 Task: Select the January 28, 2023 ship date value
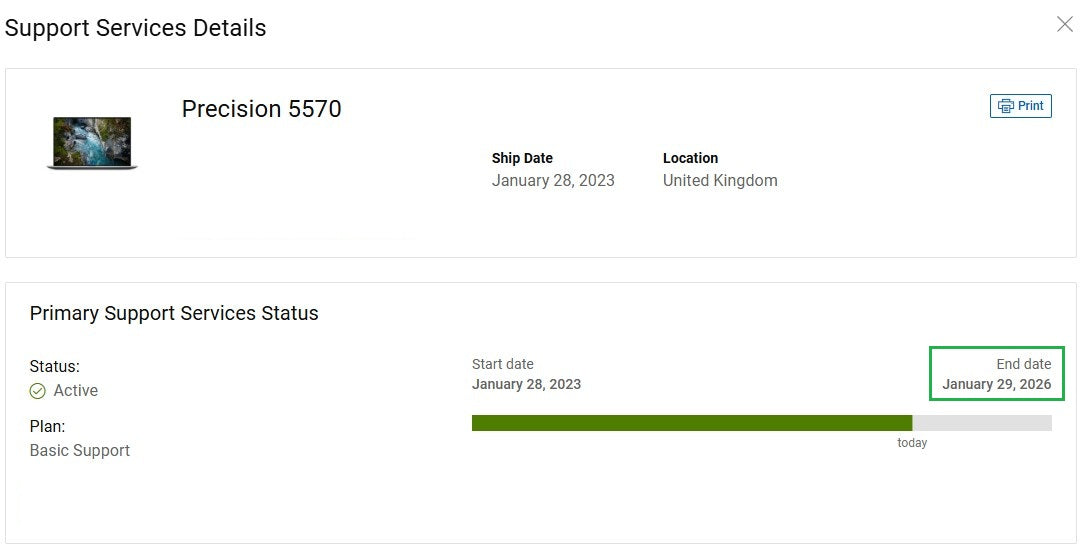click(553, 181)
